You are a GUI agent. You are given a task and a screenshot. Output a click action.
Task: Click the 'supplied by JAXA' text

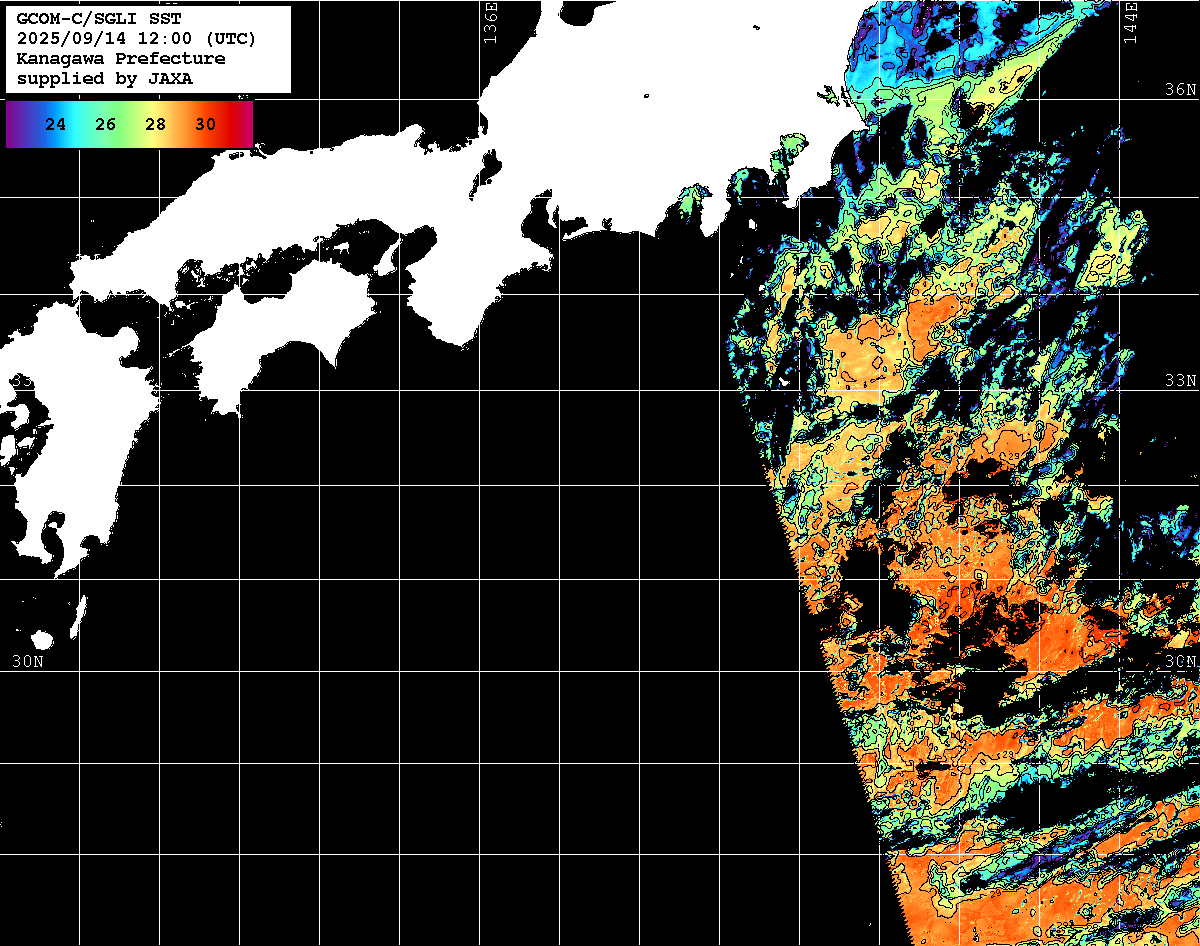tap(104, 78)
